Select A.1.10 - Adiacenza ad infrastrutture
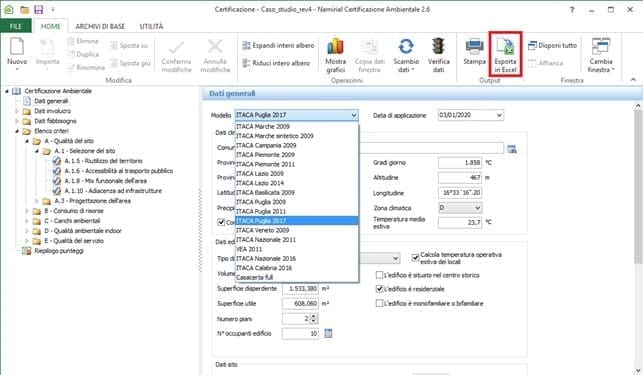Image resolution: width=643 pixels, height=375 pixels. coord(113,191)
